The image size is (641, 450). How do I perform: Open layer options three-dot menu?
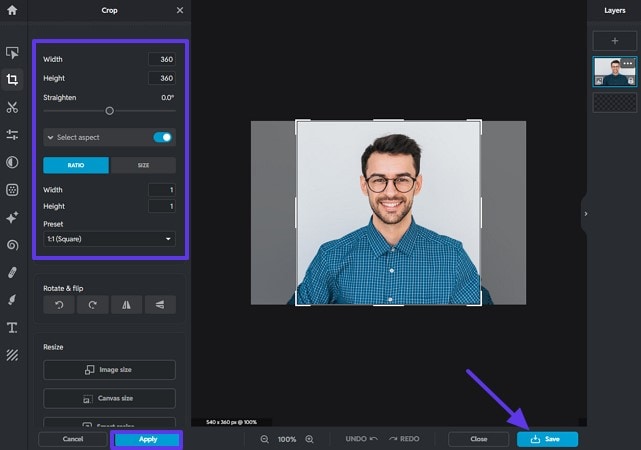coord(628,63)
